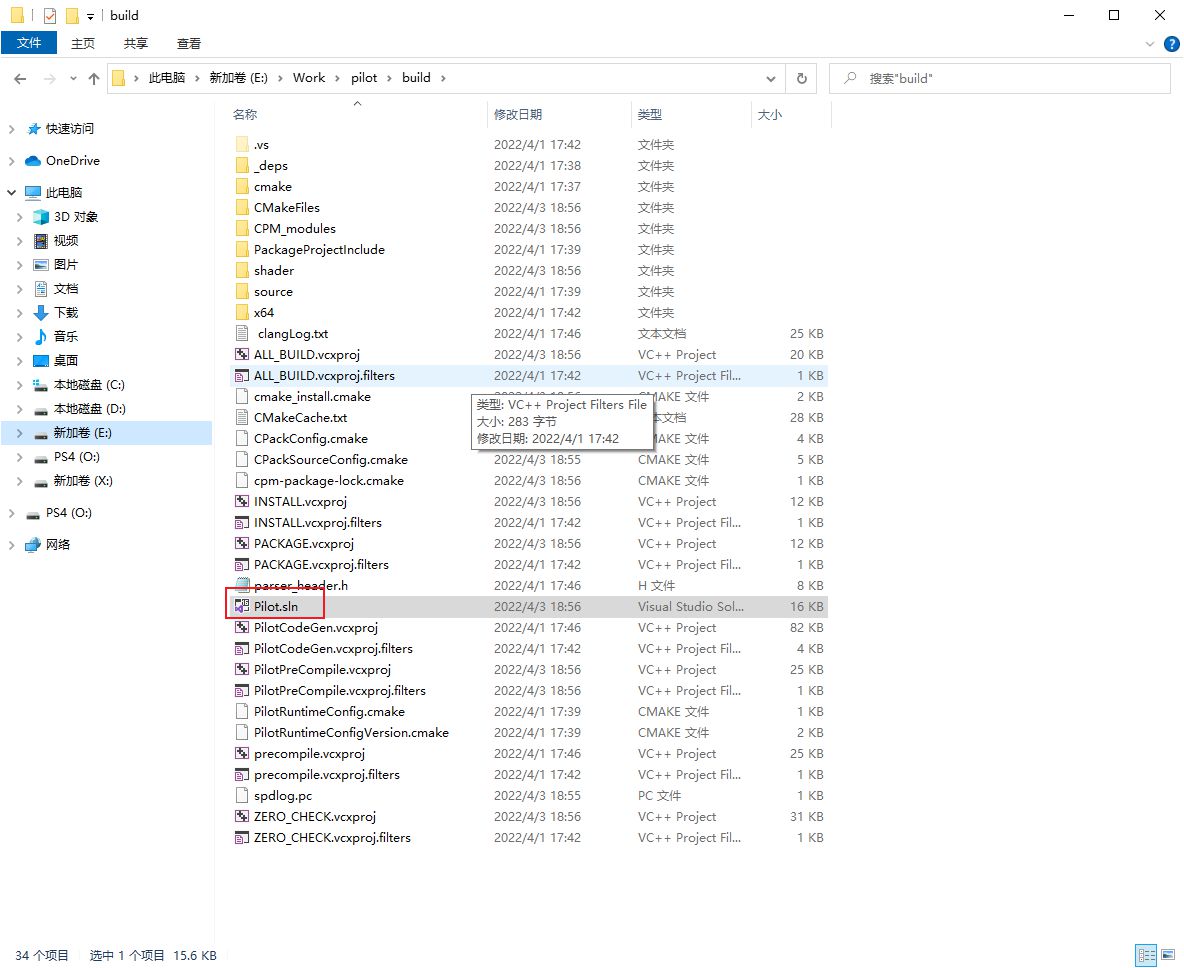Click the ZERO_CHECK.vcxproj project icon
This screenshot has width=1184, height=968.
tap(242, 816)
